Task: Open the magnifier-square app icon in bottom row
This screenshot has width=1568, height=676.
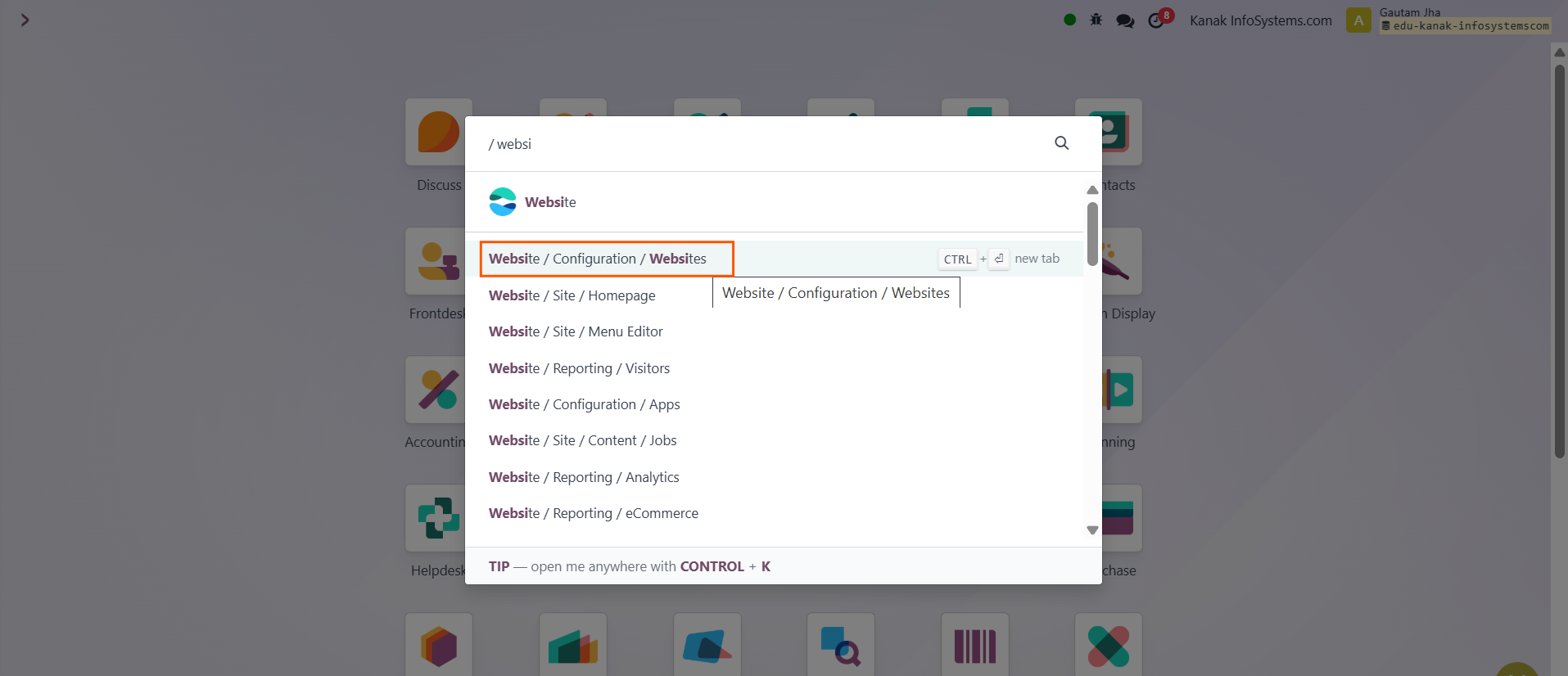Action: [841, 647]
